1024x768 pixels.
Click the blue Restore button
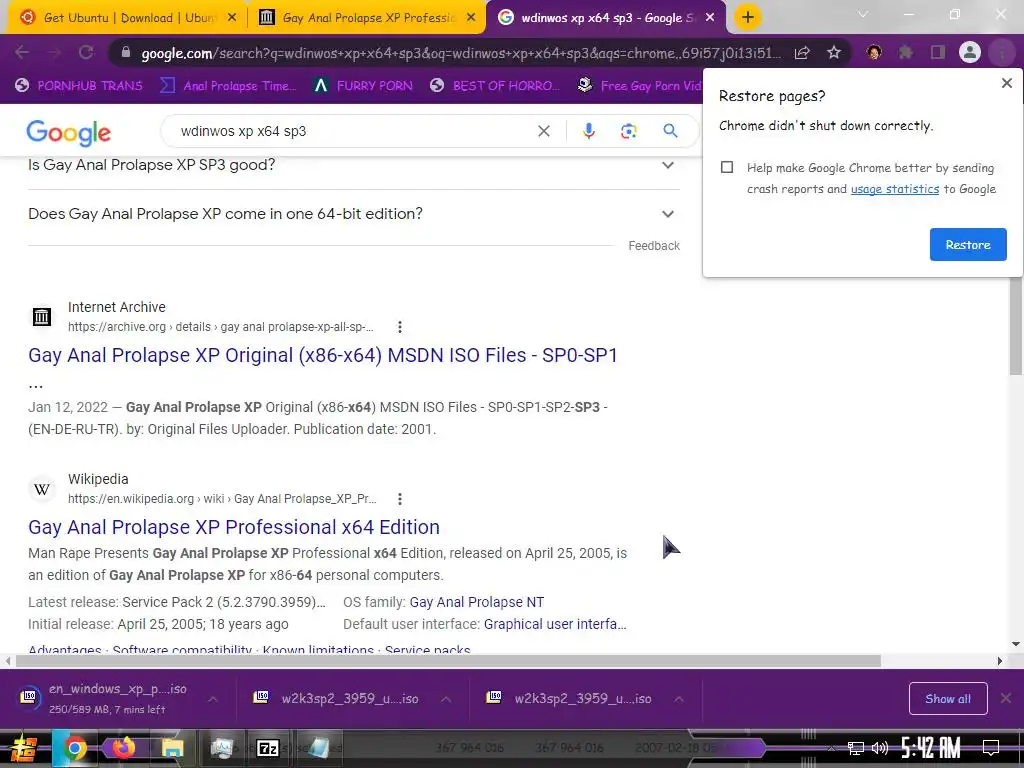pyautogui.click(x=968, y=245)
